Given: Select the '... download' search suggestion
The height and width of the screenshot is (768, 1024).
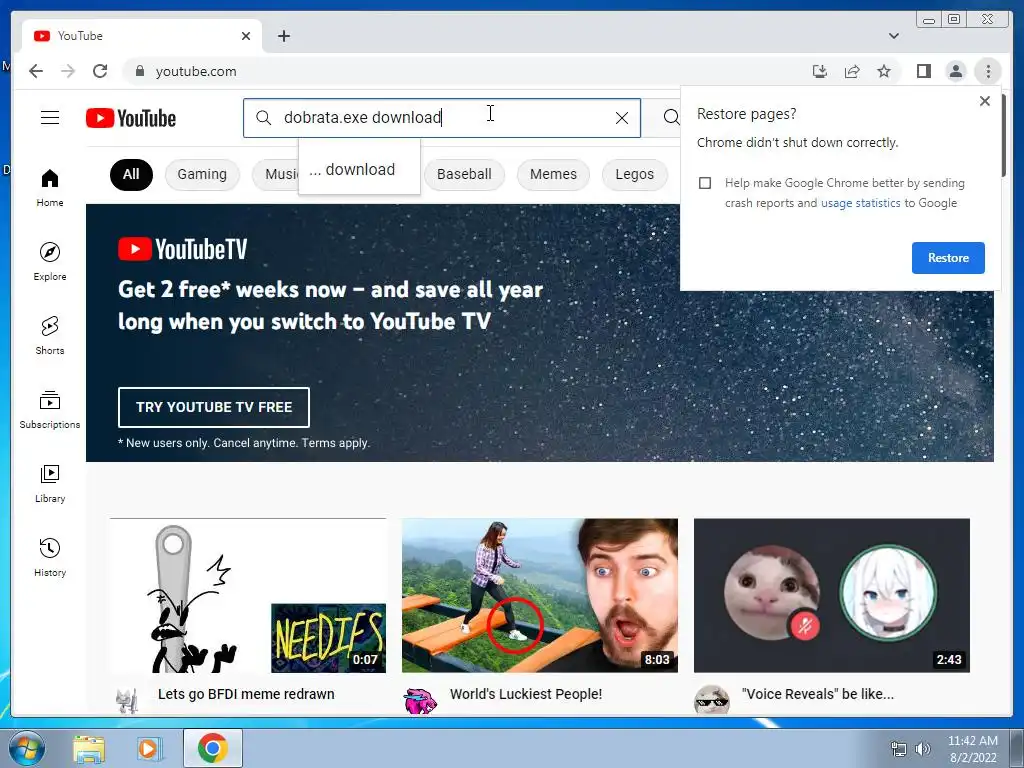Looking at the screenshot, I should pos(360,170).
